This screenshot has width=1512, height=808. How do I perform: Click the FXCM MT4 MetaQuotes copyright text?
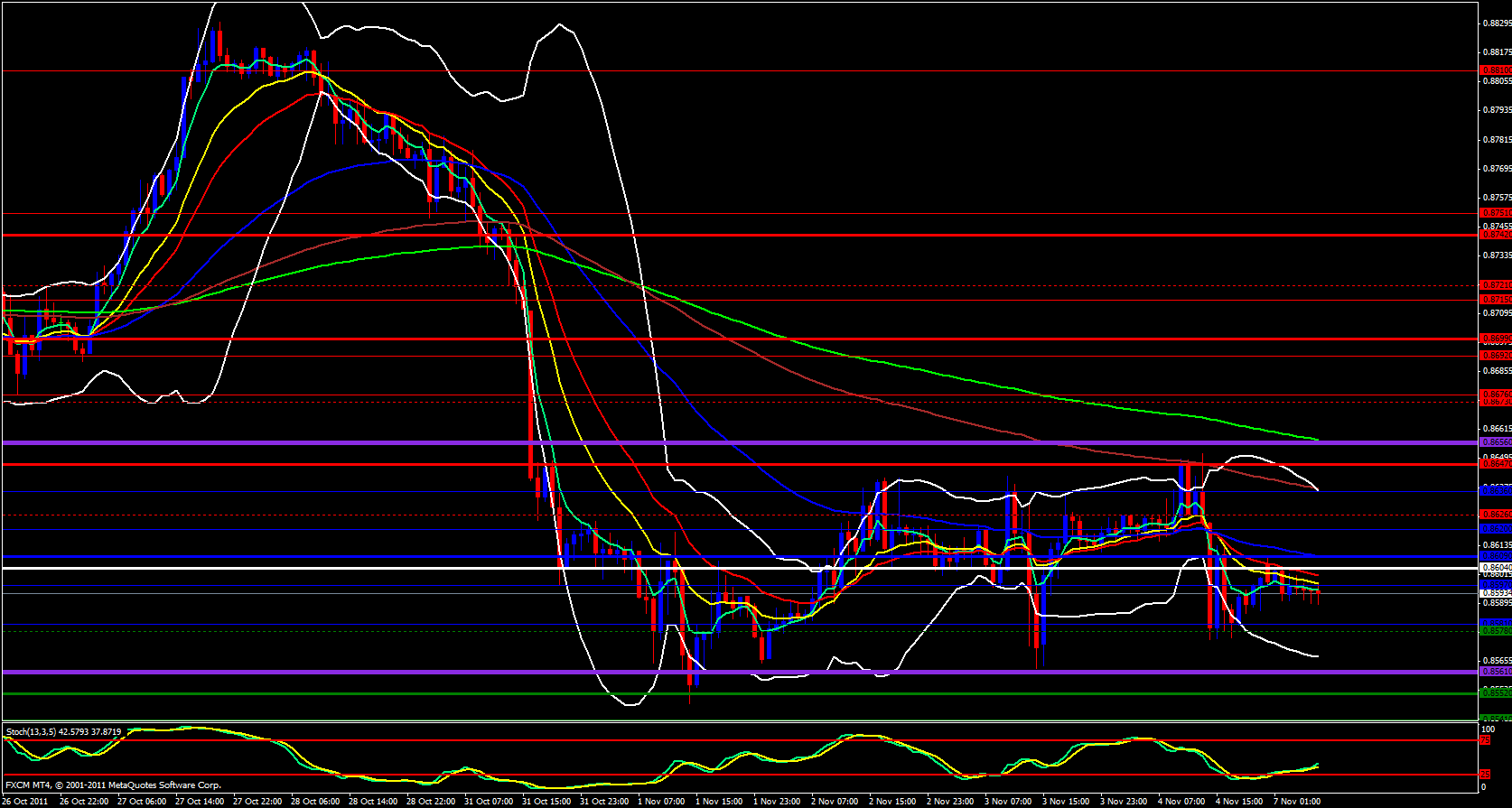[113, 785]
